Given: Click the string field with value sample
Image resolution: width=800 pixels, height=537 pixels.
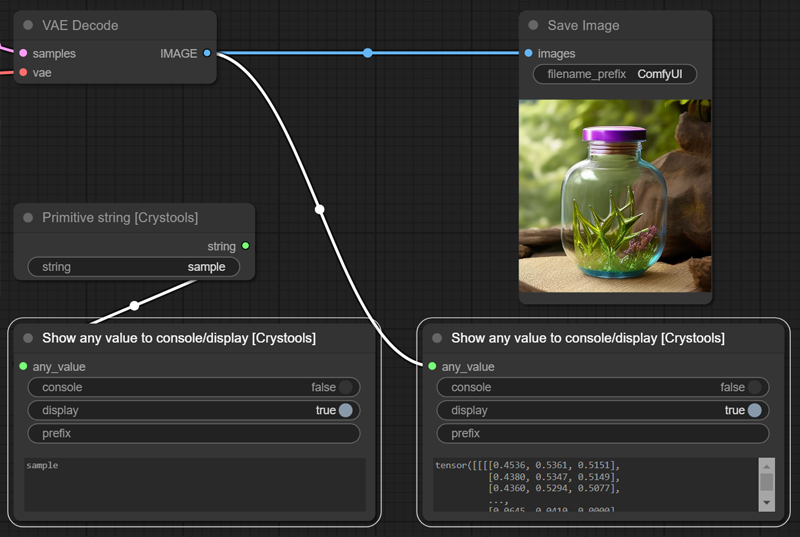Looking at the screenshot, I should point(133,267).
